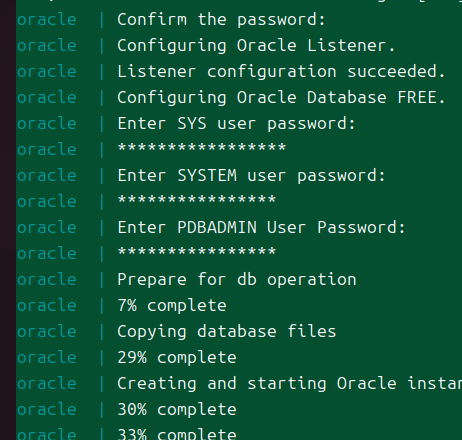Image resolution: width=462 pixels, height=440 pixels.
Task: Click the '29% complete' line
Action: pyautogui.click(x=177, y=358)
